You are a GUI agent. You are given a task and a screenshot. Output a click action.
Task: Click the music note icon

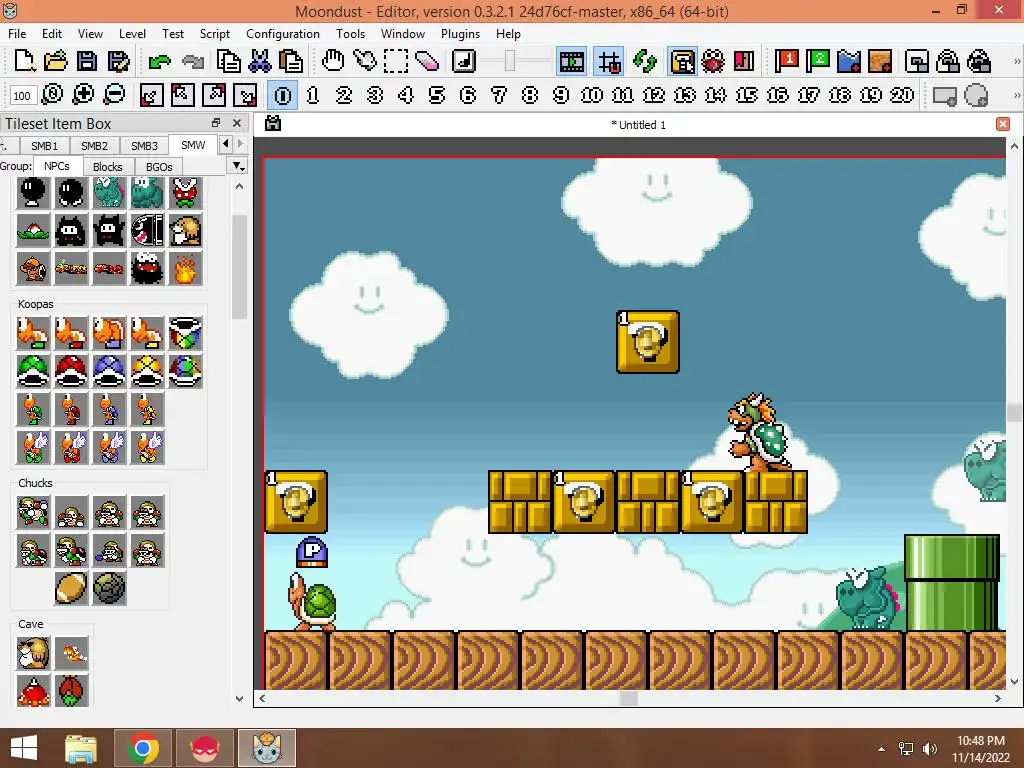click(x=464, y=61)
